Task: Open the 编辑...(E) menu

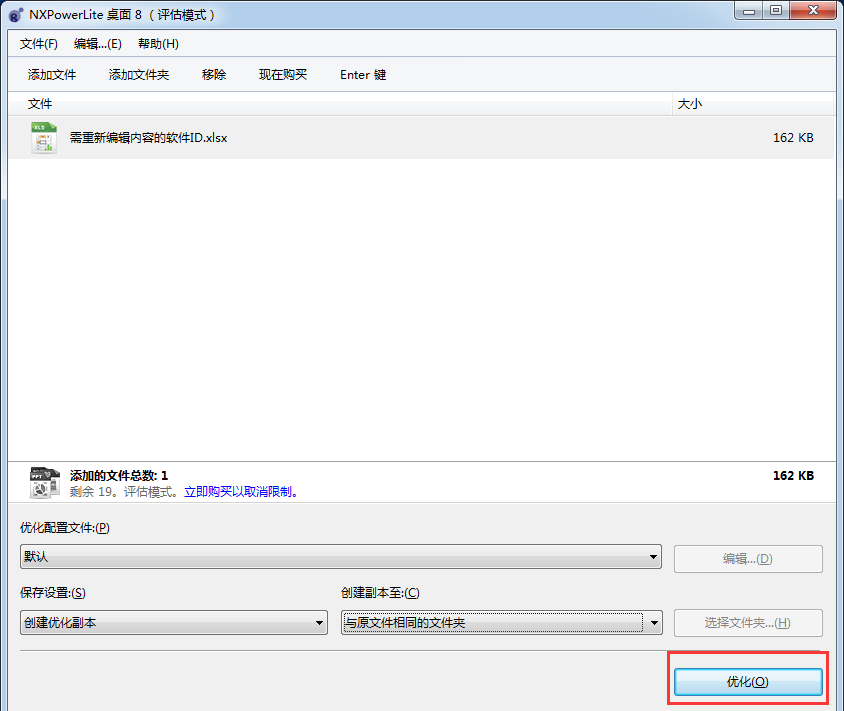Action: point(98,44)
